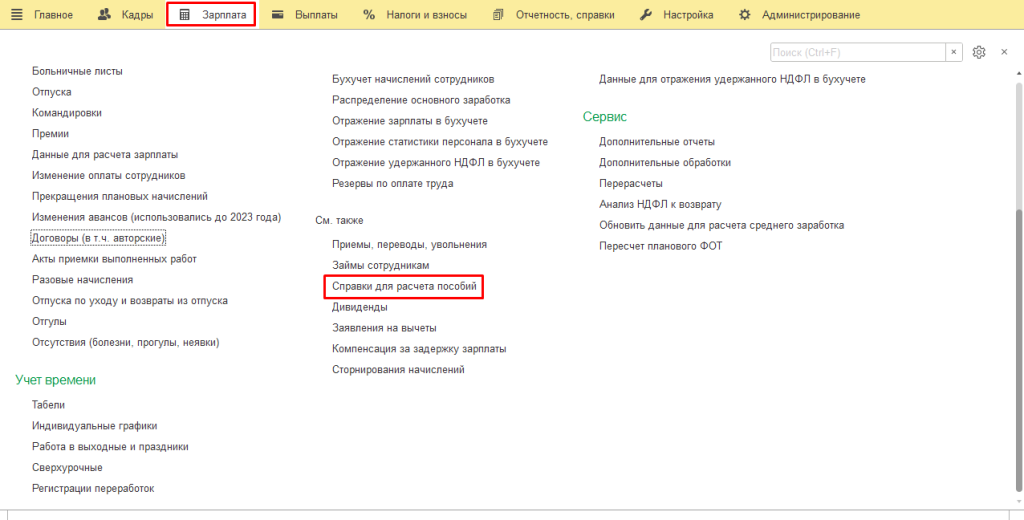This screenshot has width=1024, height=520.
Task: Select Договоры (в т.ч. авторские)
Action: tap(98, 238)
